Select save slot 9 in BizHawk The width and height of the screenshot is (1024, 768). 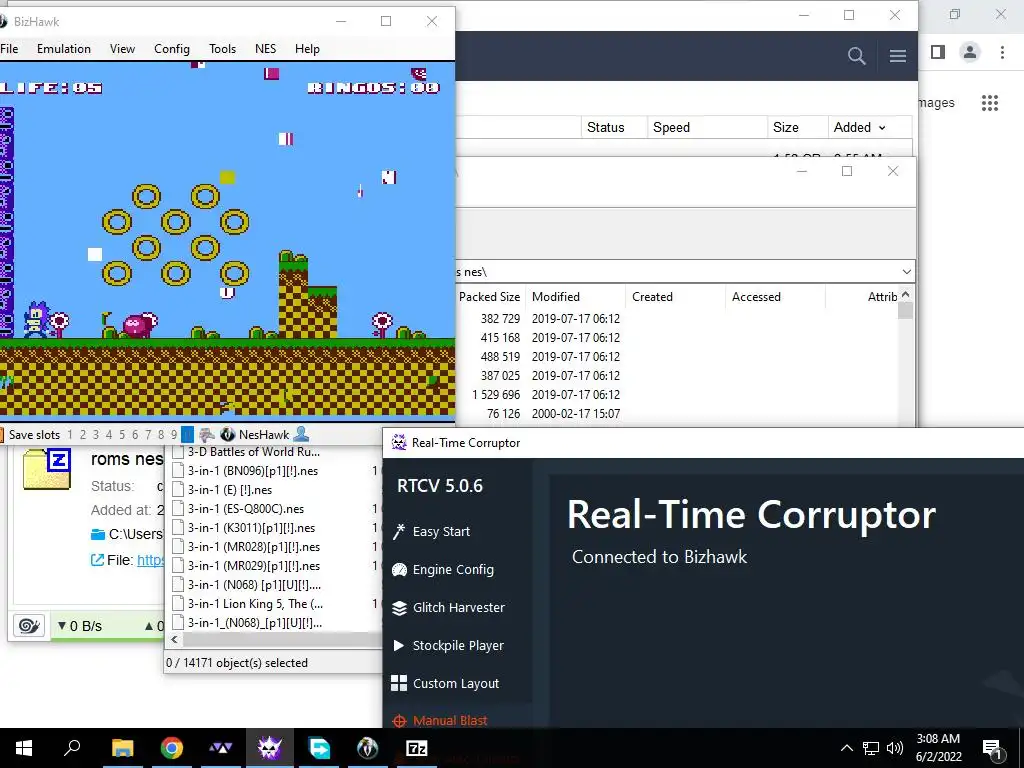174,435
